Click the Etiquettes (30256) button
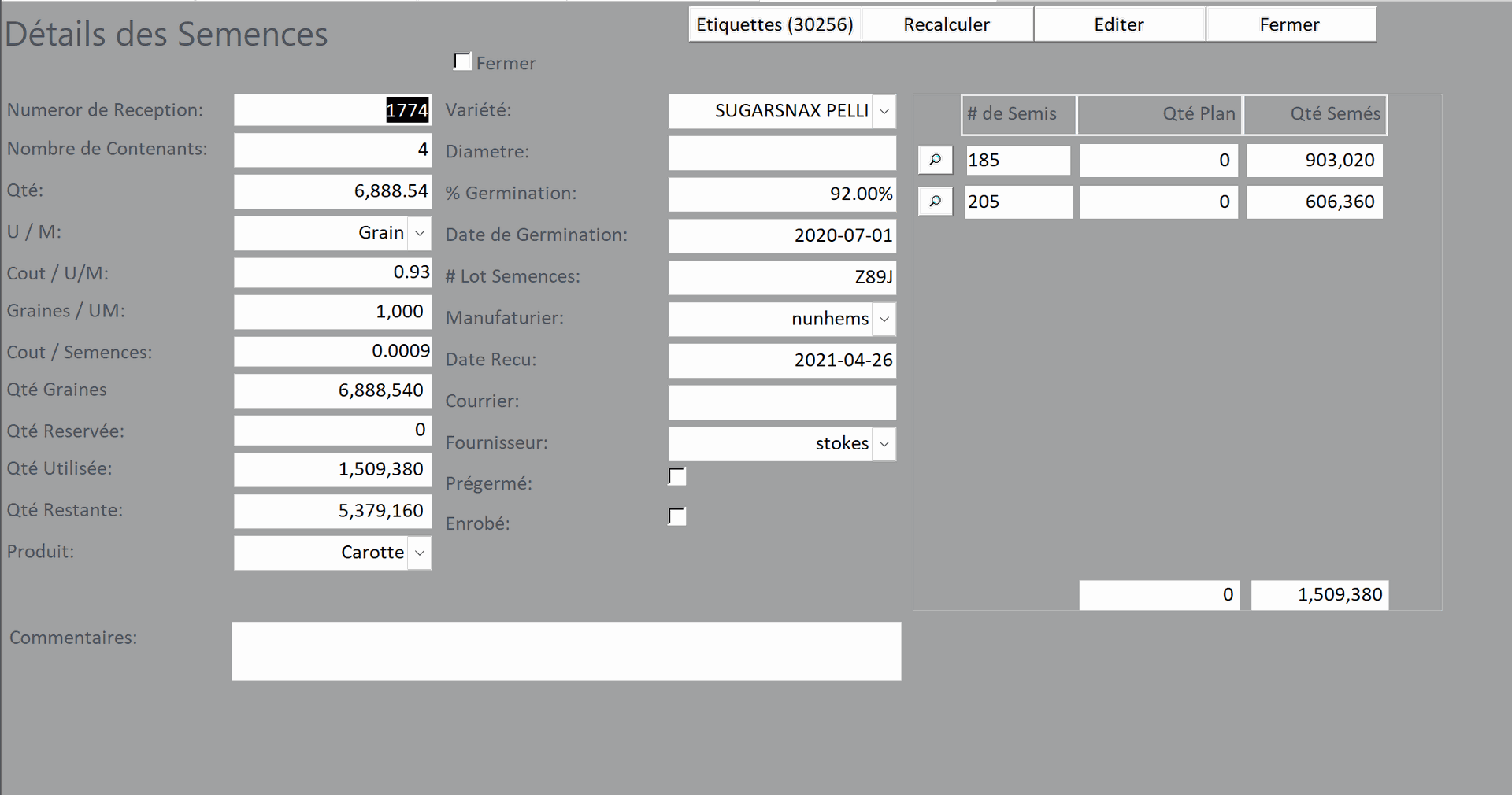Viewport: 1512px width, 795px height. [775, 24]
